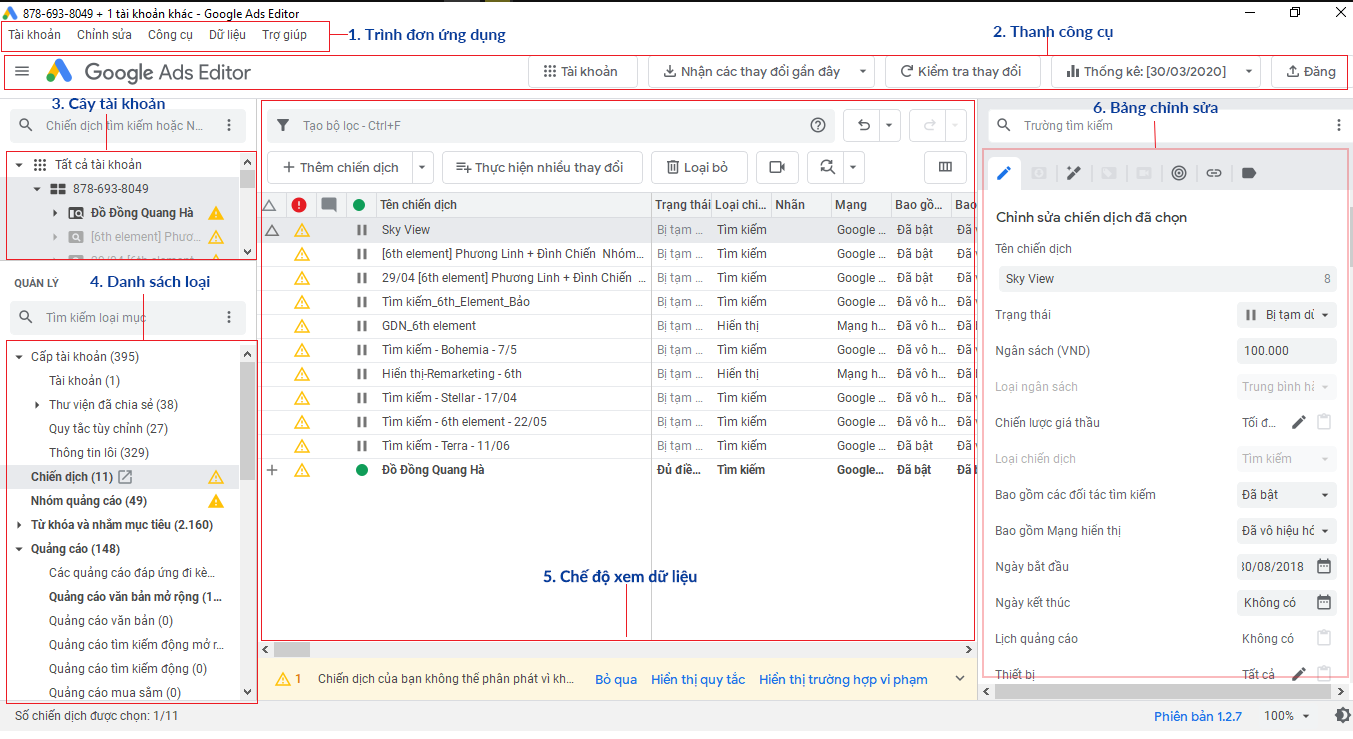Viewport: 1353px width, 739px height.
Task: Select the label tag icon tab in edit panel
Action: point(1248,173)
